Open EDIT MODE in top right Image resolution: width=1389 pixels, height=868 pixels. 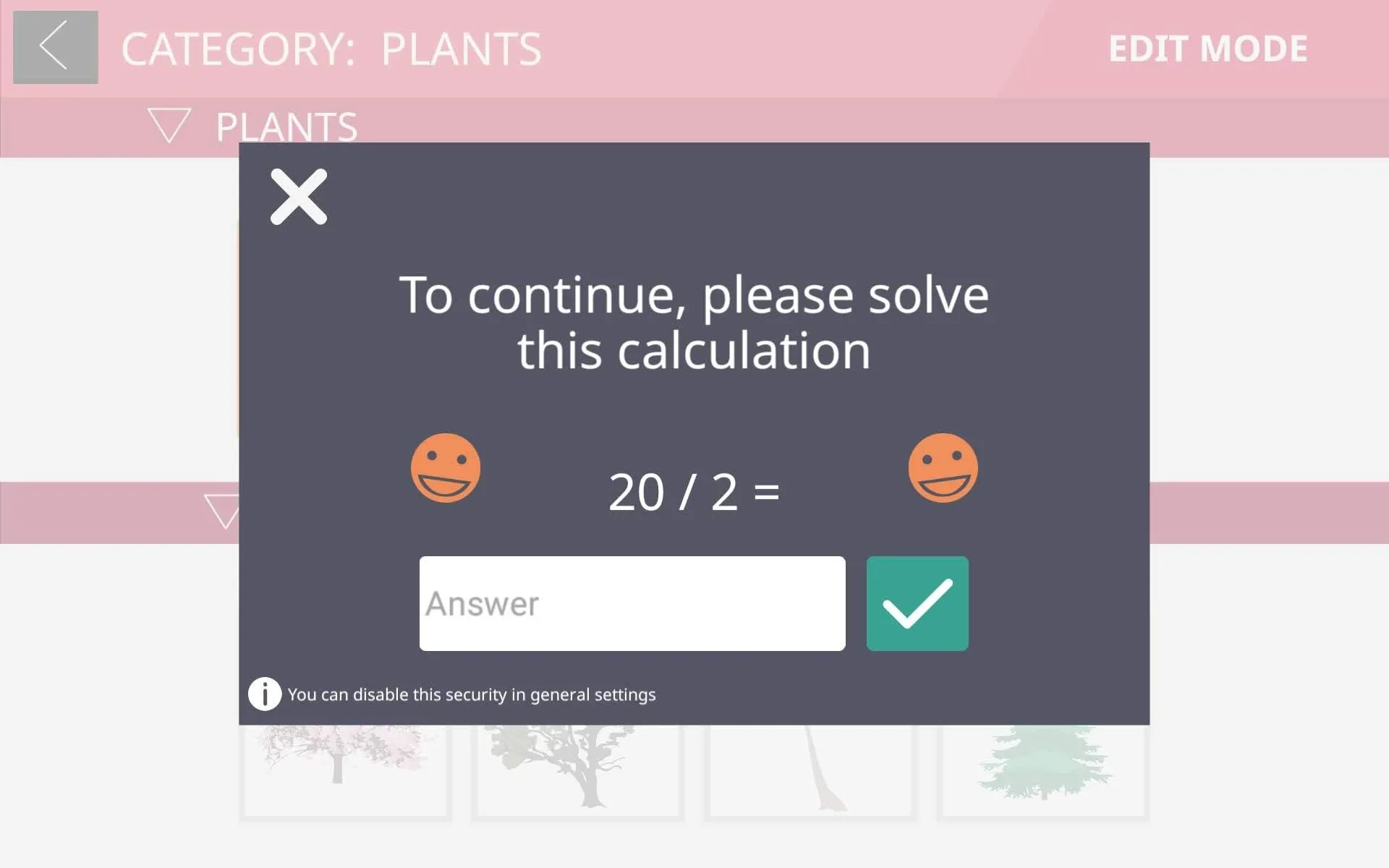1208,47
